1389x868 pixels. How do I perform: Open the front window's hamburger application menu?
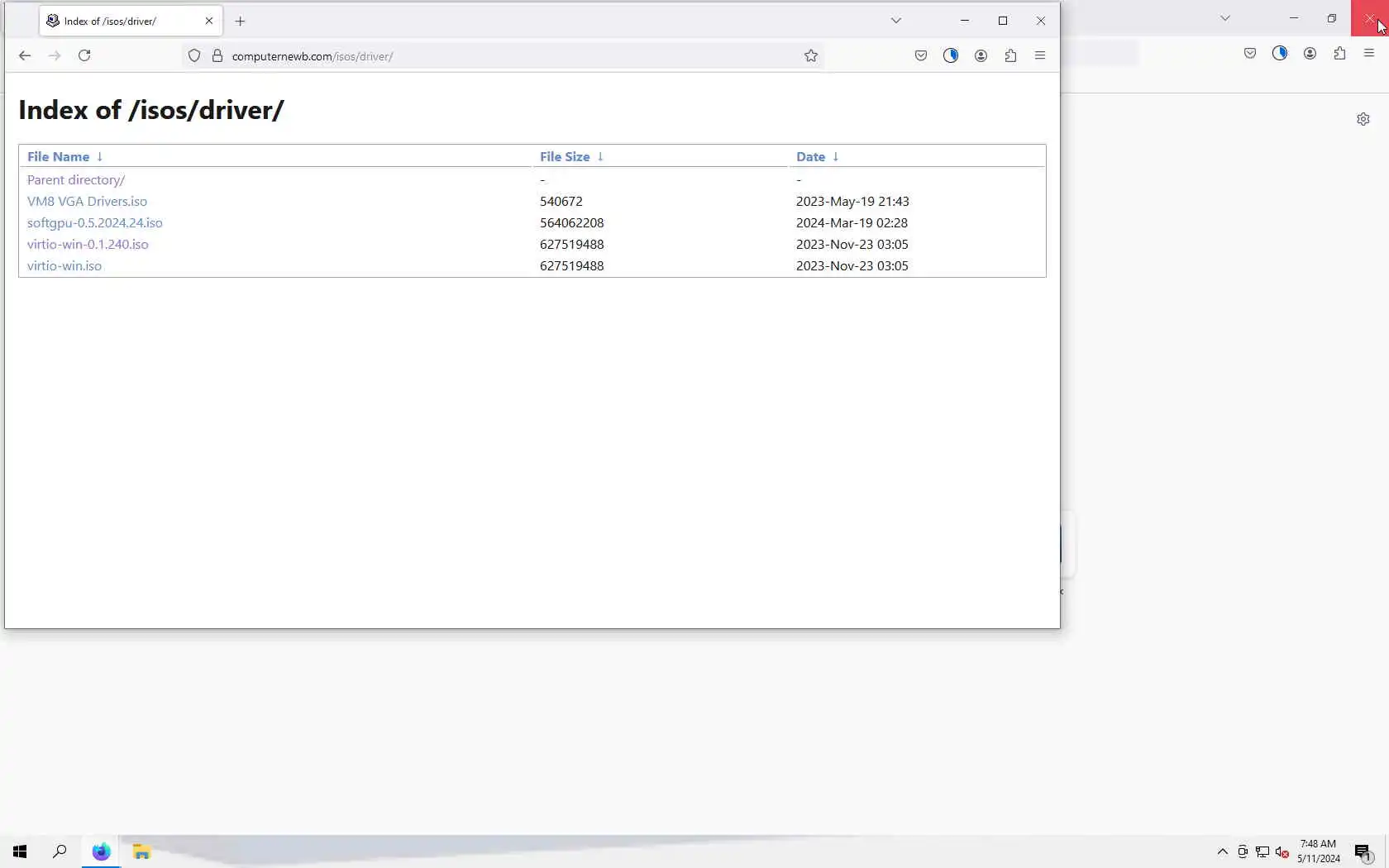[1040, 55]
